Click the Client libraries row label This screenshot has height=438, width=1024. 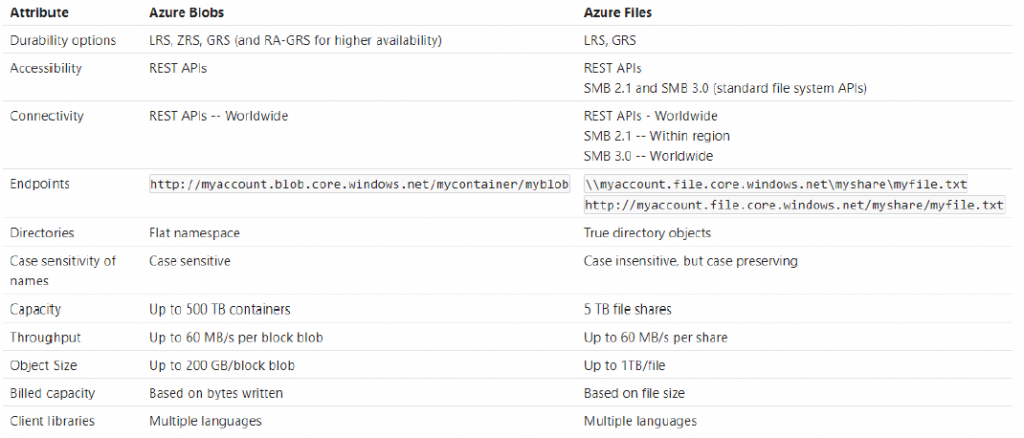coord(52,421)
